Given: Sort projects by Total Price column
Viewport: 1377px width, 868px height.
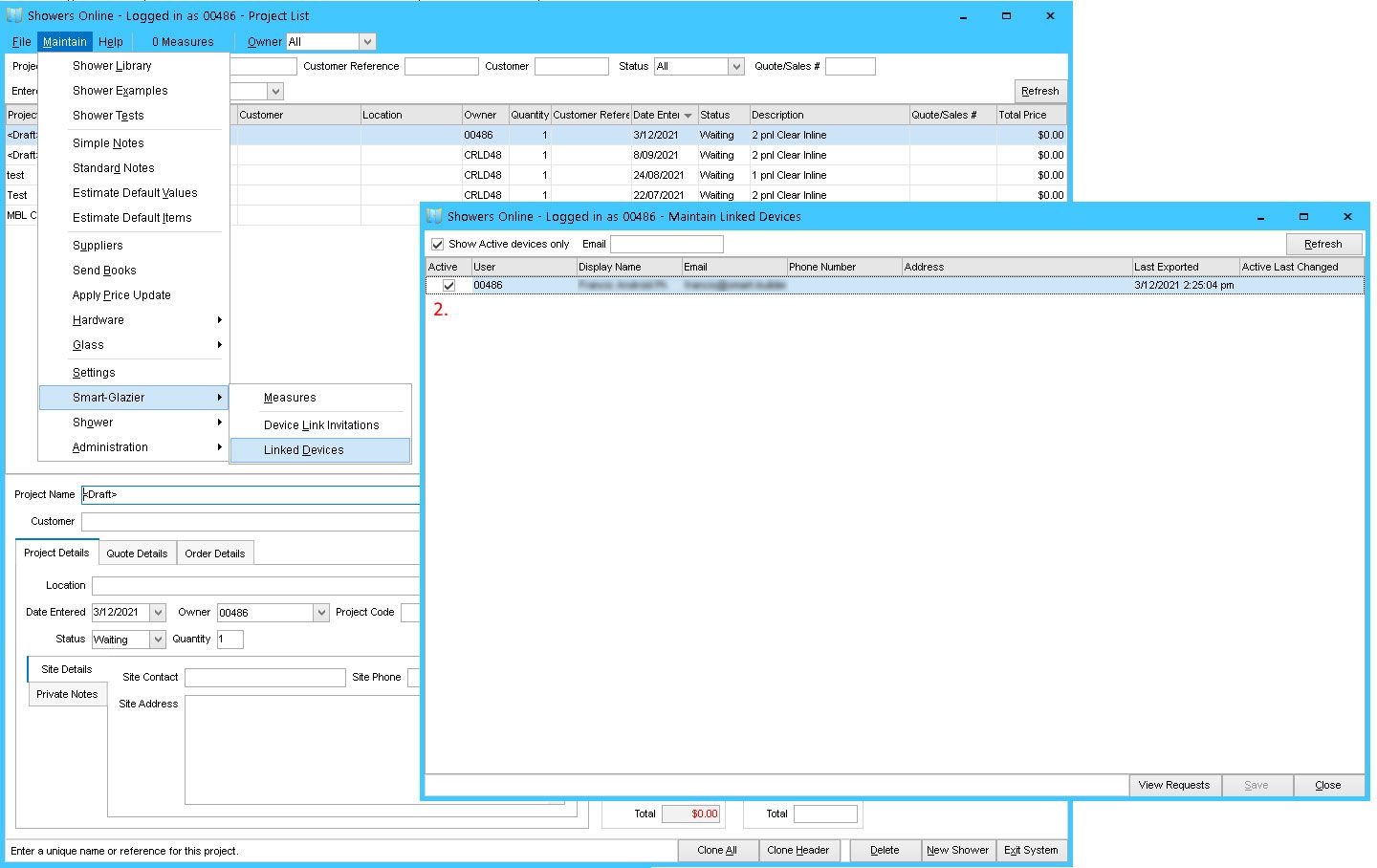Looking at the screenshot, I should [1031, 115].
